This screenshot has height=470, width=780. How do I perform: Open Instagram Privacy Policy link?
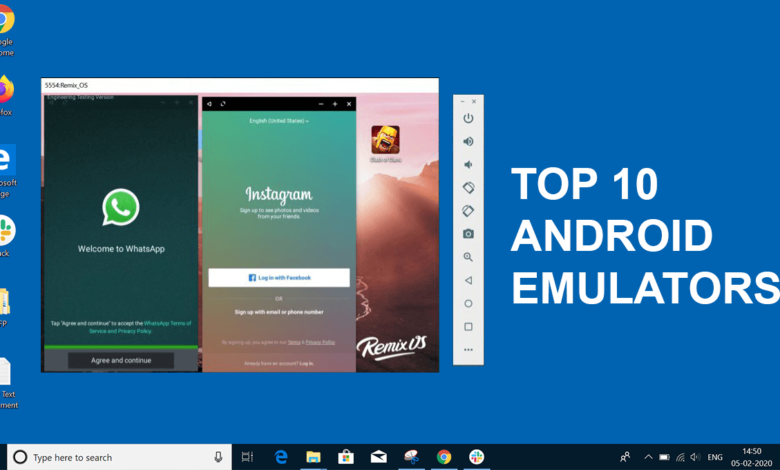(320, 342)
